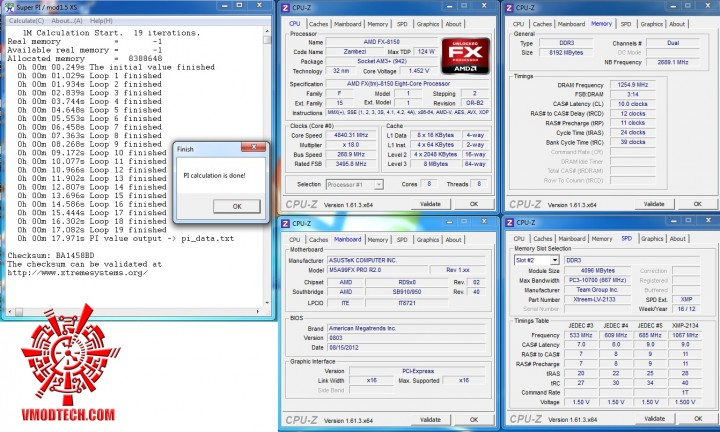
Task: Click Validate in CPU tab window
Action: coord(430,204)
